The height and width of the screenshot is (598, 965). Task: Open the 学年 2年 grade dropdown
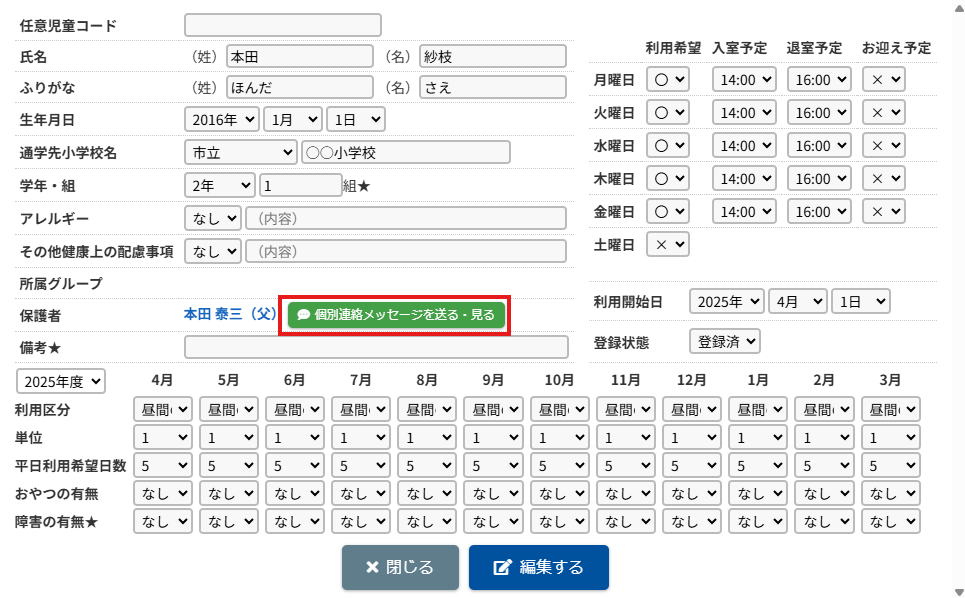(x=220, y=186)
